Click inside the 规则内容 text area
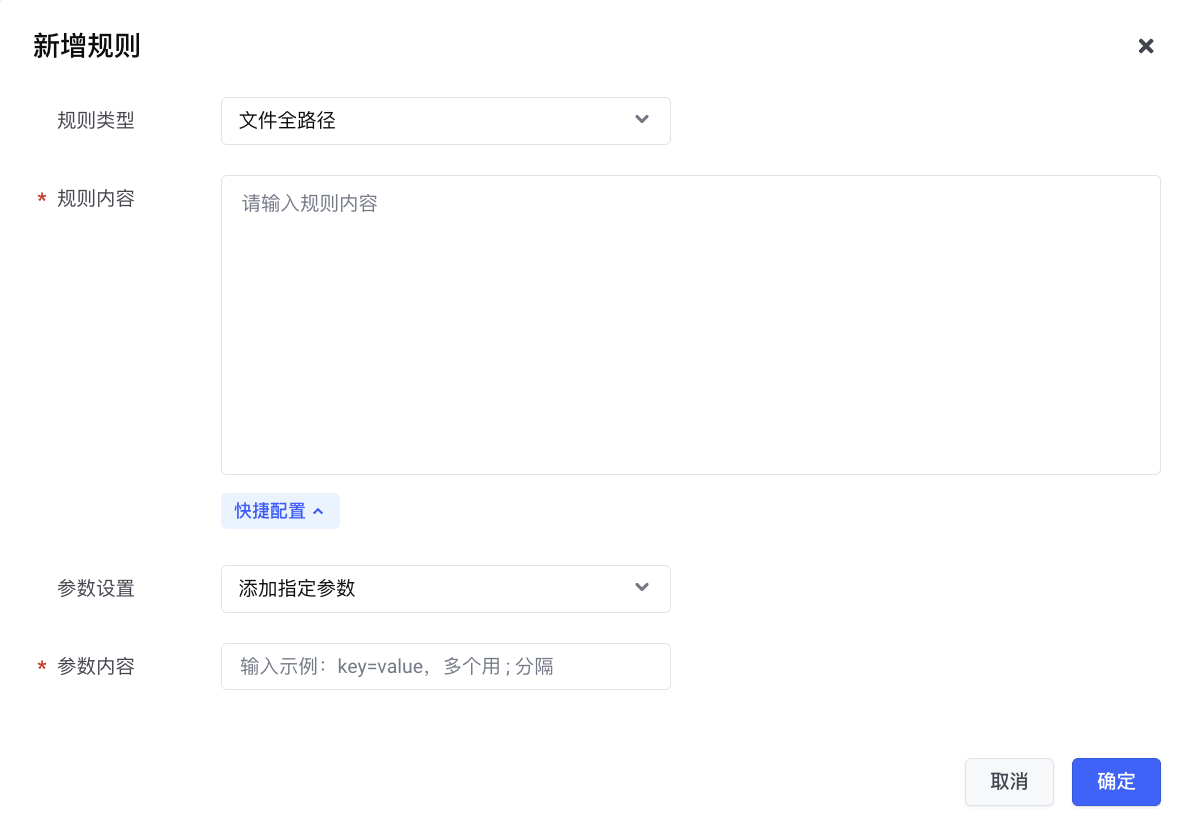Image resolution: width=1183 pixels, height=830 pixels. pyautogui.click(x=690, y=325)
